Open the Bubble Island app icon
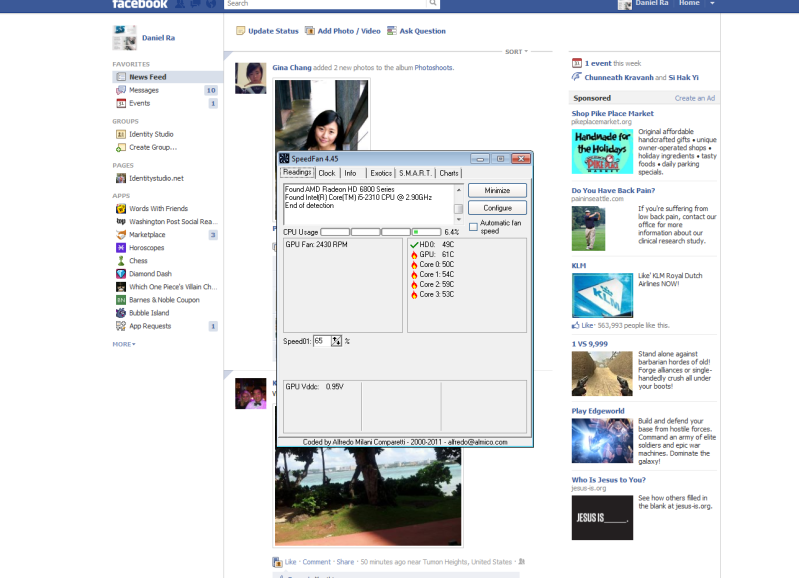Screen dimensions: 799x578 pos(121,313)
